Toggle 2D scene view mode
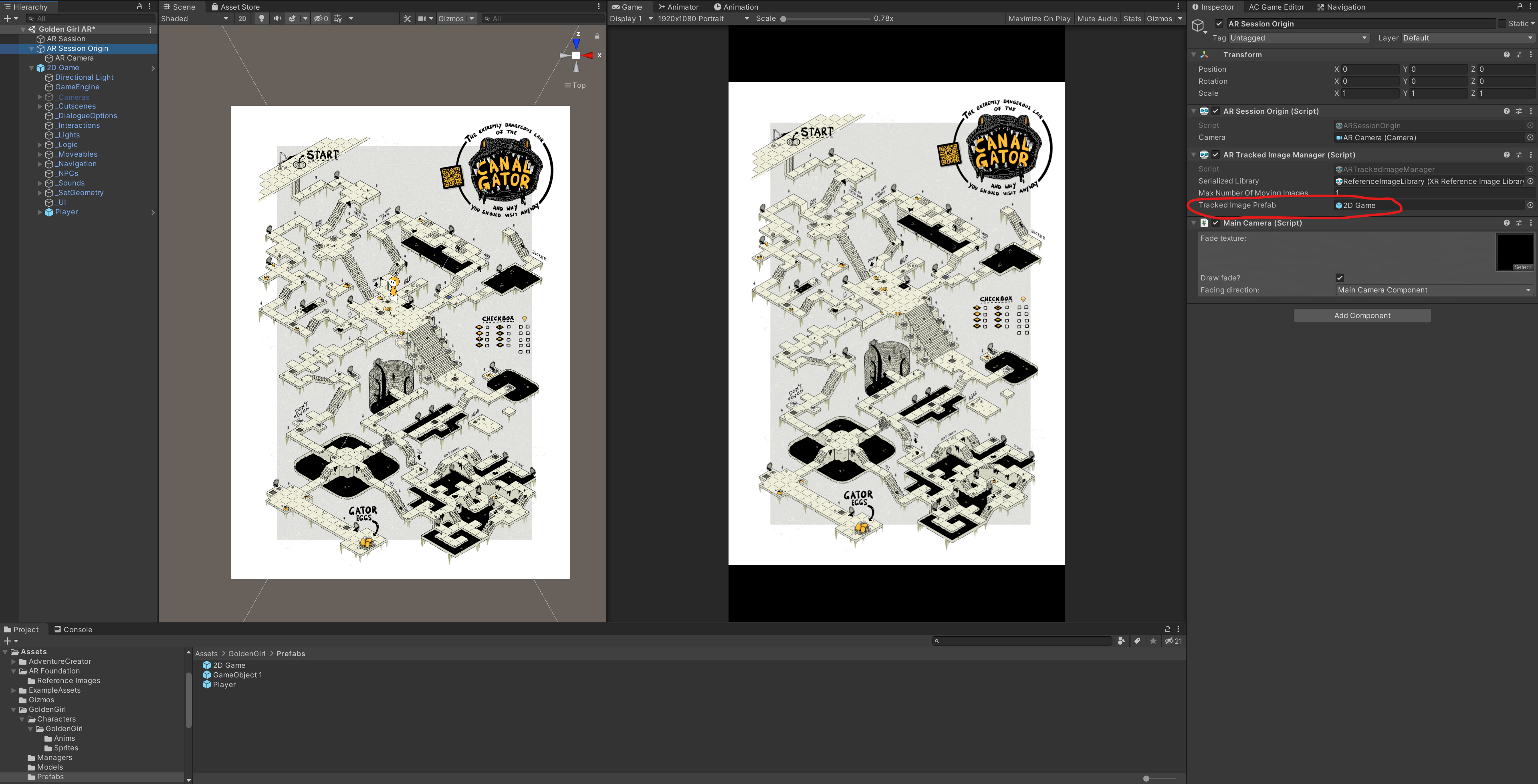This screenshot has width=1538, height=784. point(242,18)
